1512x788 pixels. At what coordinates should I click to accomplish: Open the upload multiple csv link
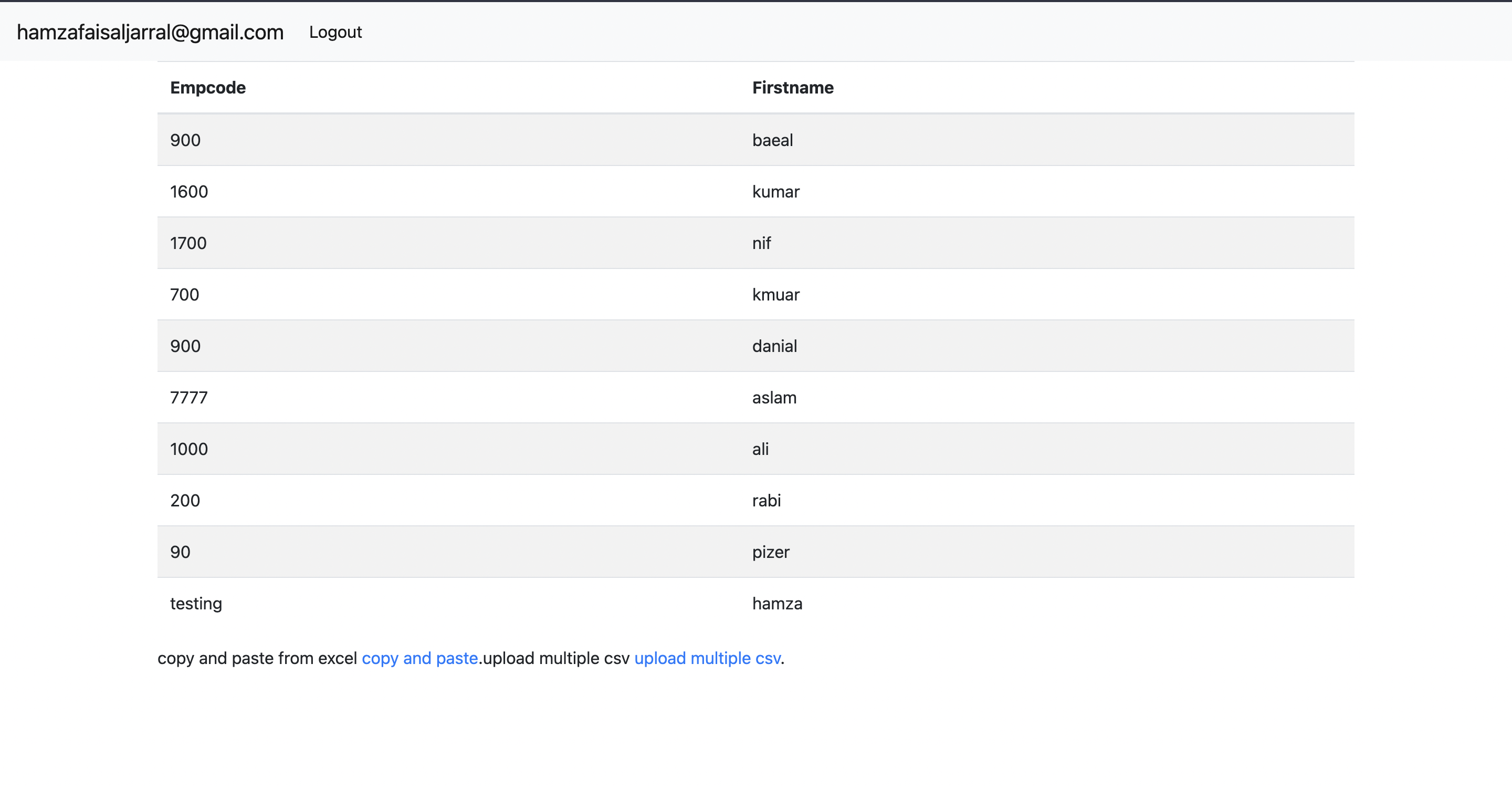pos(707,658)
